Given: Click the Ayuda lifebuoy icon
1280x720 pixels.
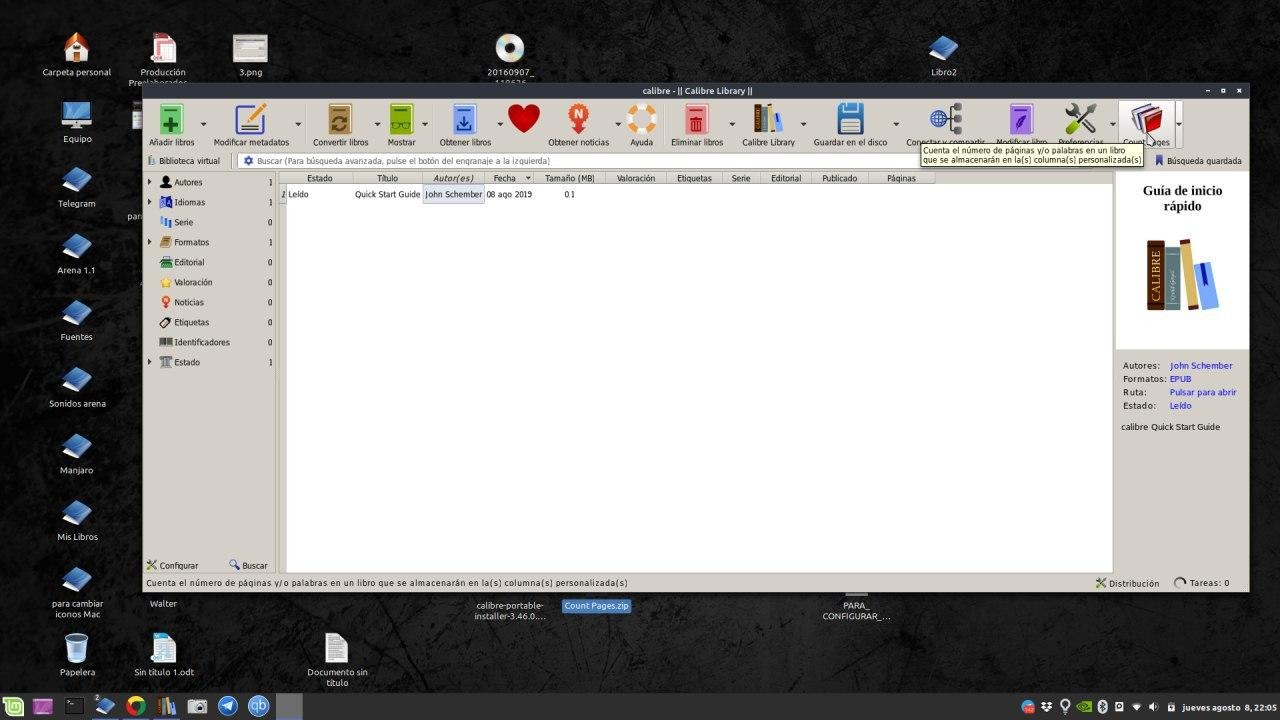Looking at the screenshot, I should pos(641,119).
